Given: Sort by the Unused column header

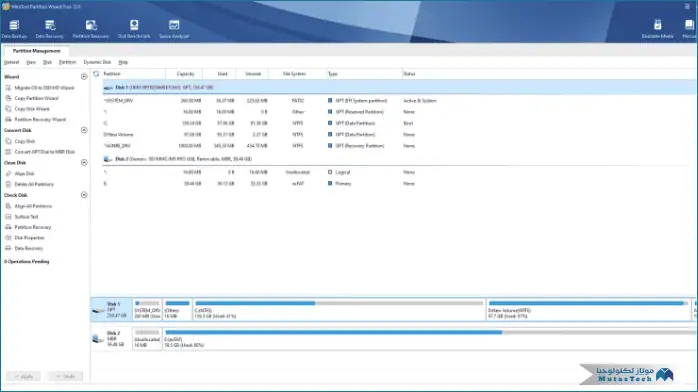Looking at the screenshot, I should 252,74.
